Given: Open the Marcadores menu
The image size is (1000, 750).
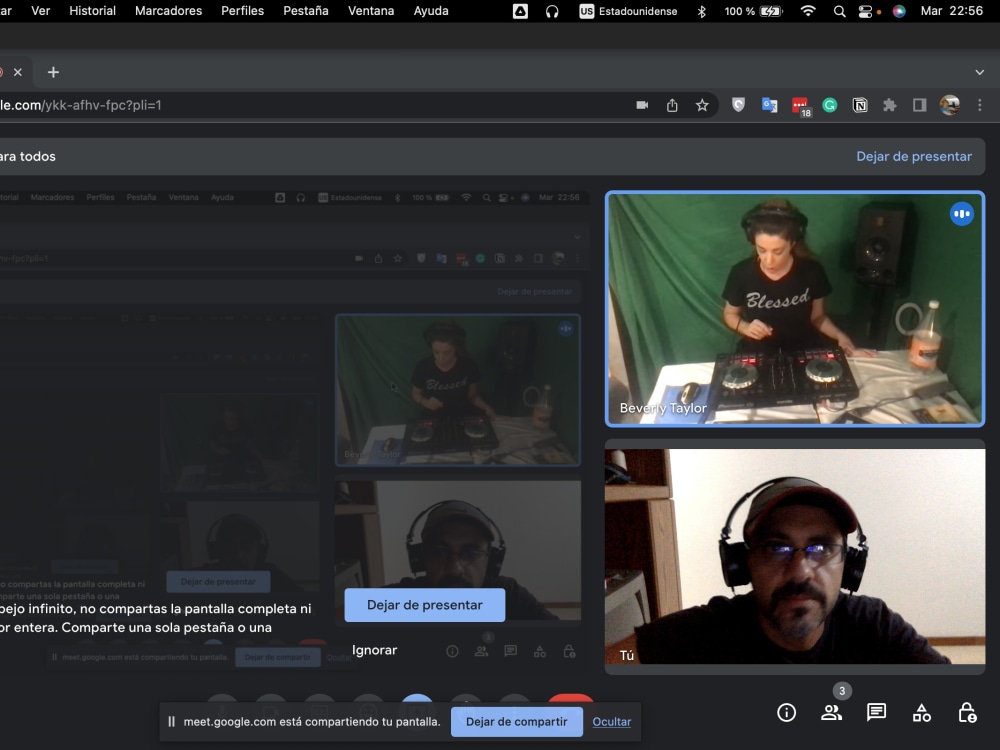Looking at the screenshot, I should tap(168, 11).
